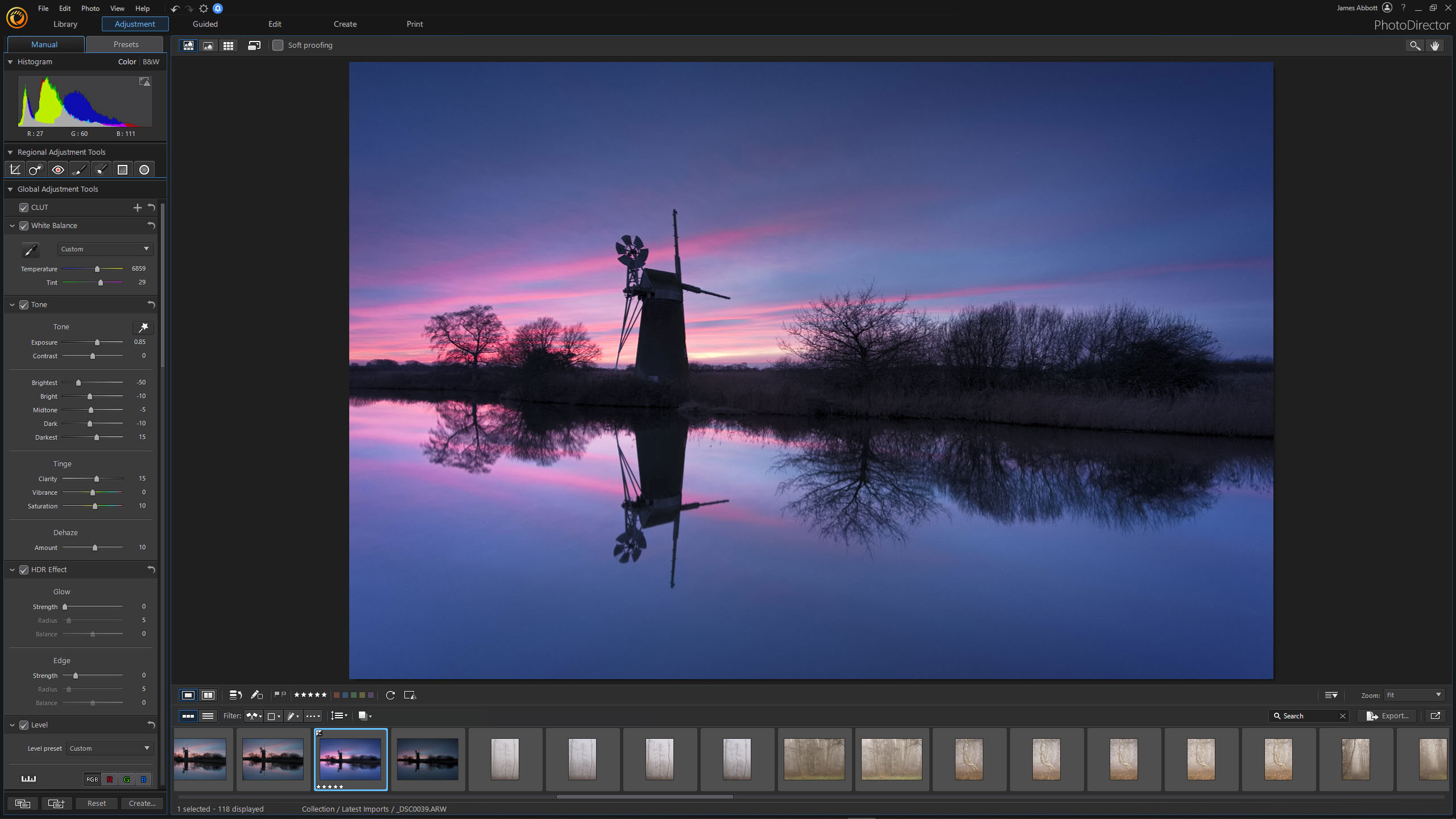Open the white balance preset dropdown showing Custom
The width and height of the screenshot is (1456, 819).
tap(105, 249)
